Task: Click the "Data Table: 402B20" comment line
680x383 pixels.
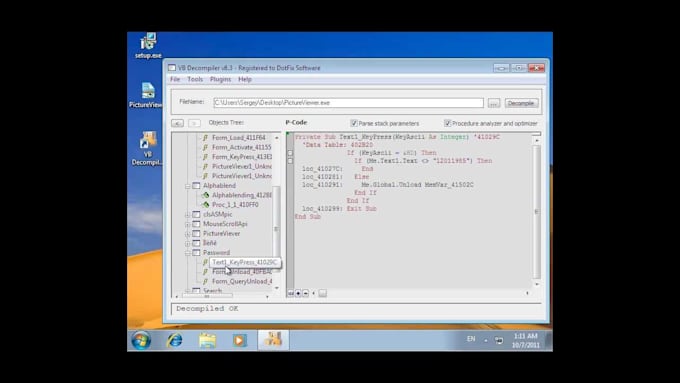Action: tap(337, 145)
